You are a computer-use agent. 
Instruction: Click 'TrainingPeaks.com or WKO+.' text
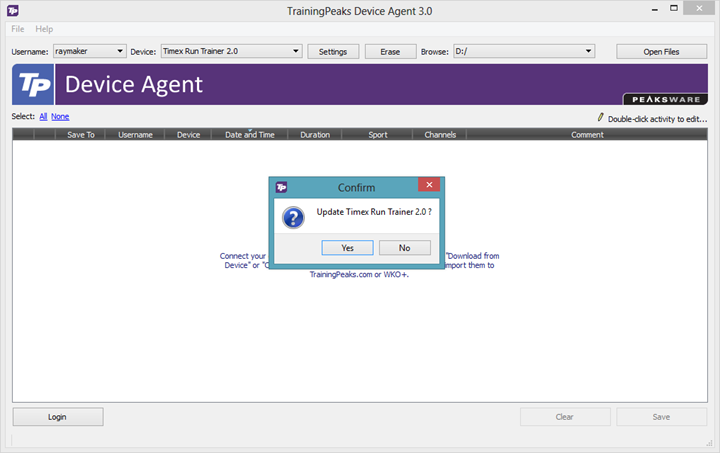coord(359,274)
